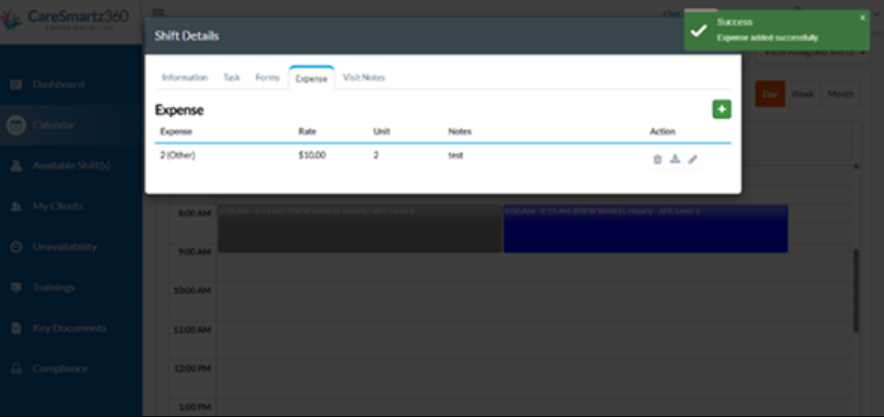The width and height of the screenshot is (884, 417).
Task: Click the blue 8:00 AM shift block
Action: pos(646,228)
